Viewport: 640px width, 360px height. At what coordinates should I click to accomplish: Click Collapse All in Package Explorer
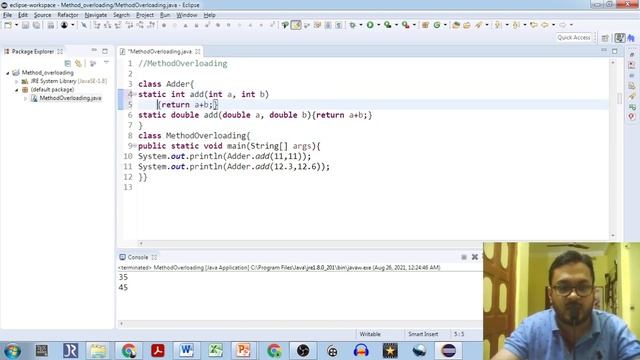coord(68,63)
